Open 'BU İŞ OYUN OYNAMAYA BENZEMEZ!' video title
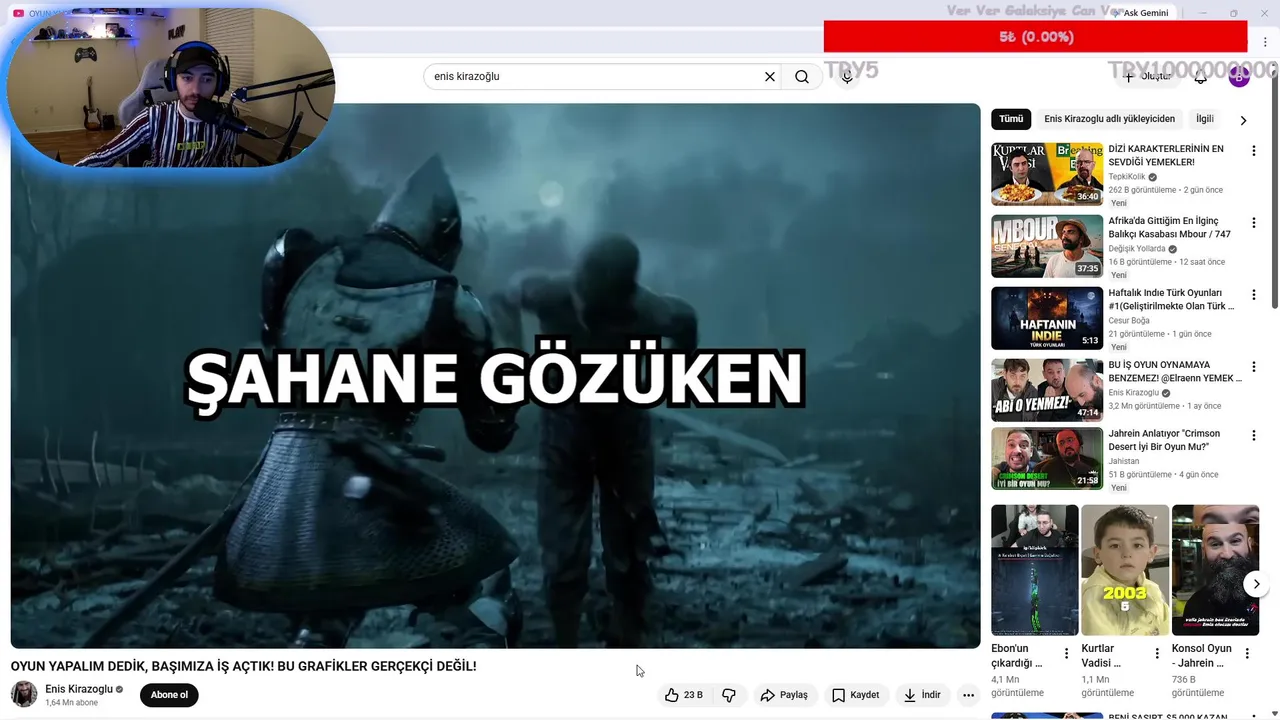The width and height of the screenshot is (1280, 720). [1175, 371]
